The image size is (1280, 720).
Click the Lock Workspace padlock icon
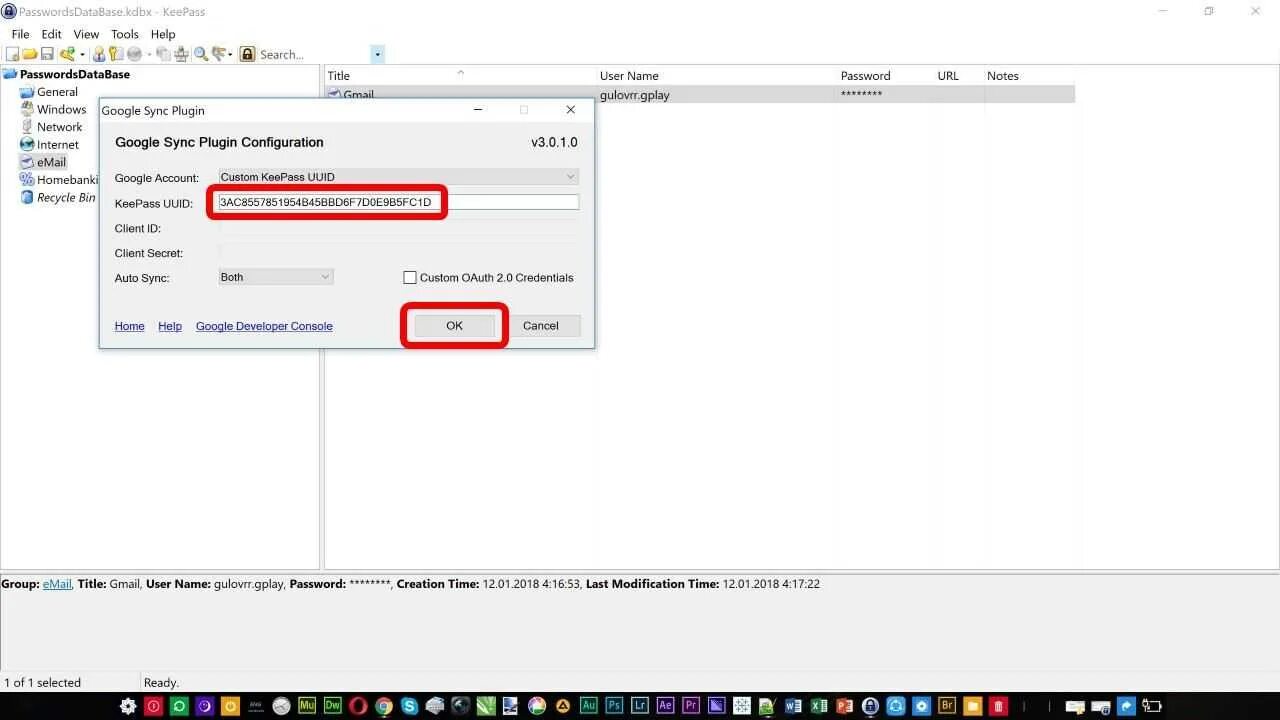point(247,54)
